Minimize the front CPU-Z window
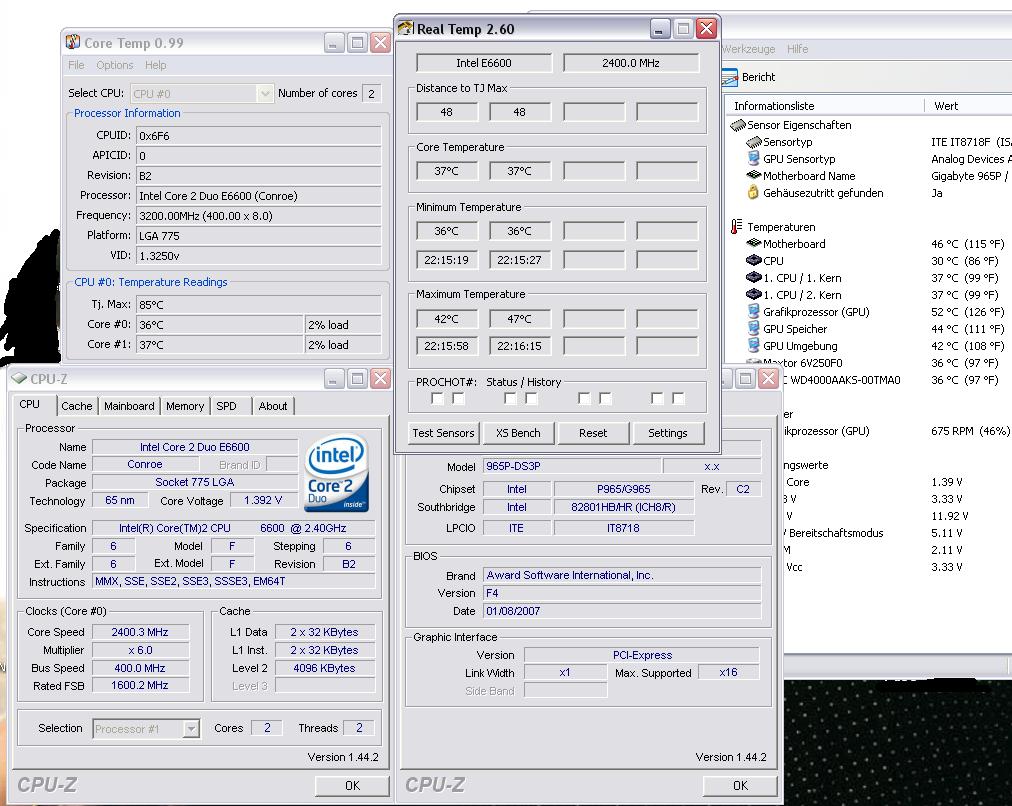Screen dimensions: 1012x806 click(333, 379)
